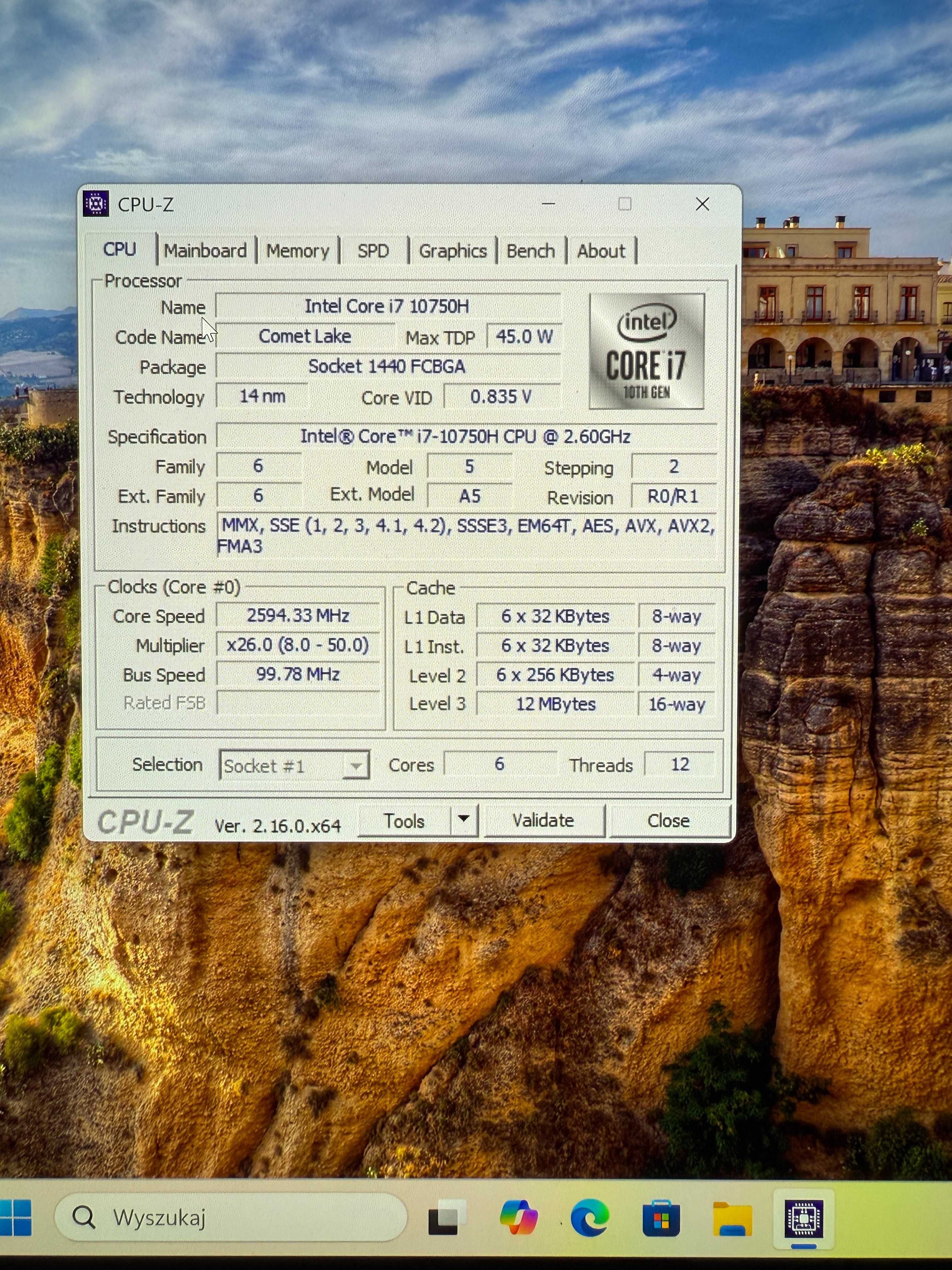Click the Core VID value 0.835 V
Image resolution: width=952 pixels, height=1270 pixels.
tap(502, 396)
